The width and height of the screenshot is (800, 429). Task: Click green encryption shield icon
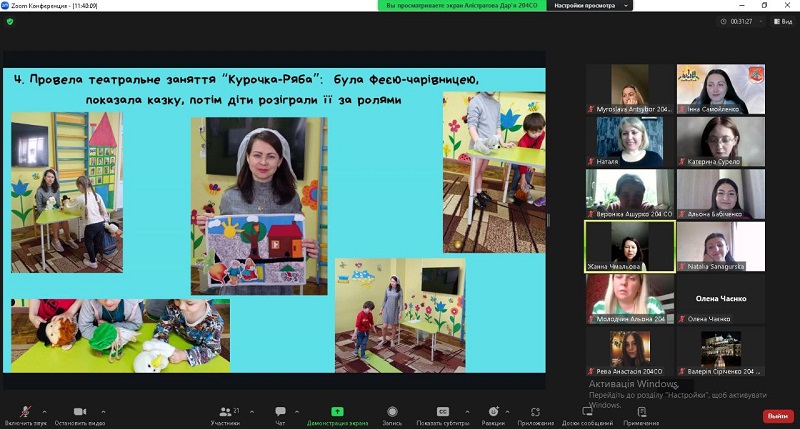(x=10, y=21)
